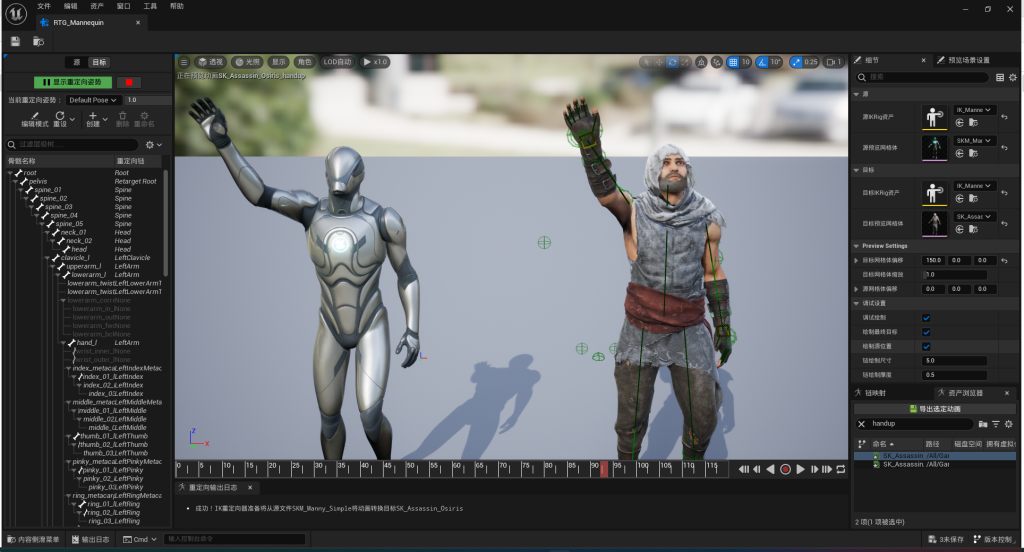Toggle the 调试绘制 checkbox
The image size is (1024, 552).
(926, 317)
